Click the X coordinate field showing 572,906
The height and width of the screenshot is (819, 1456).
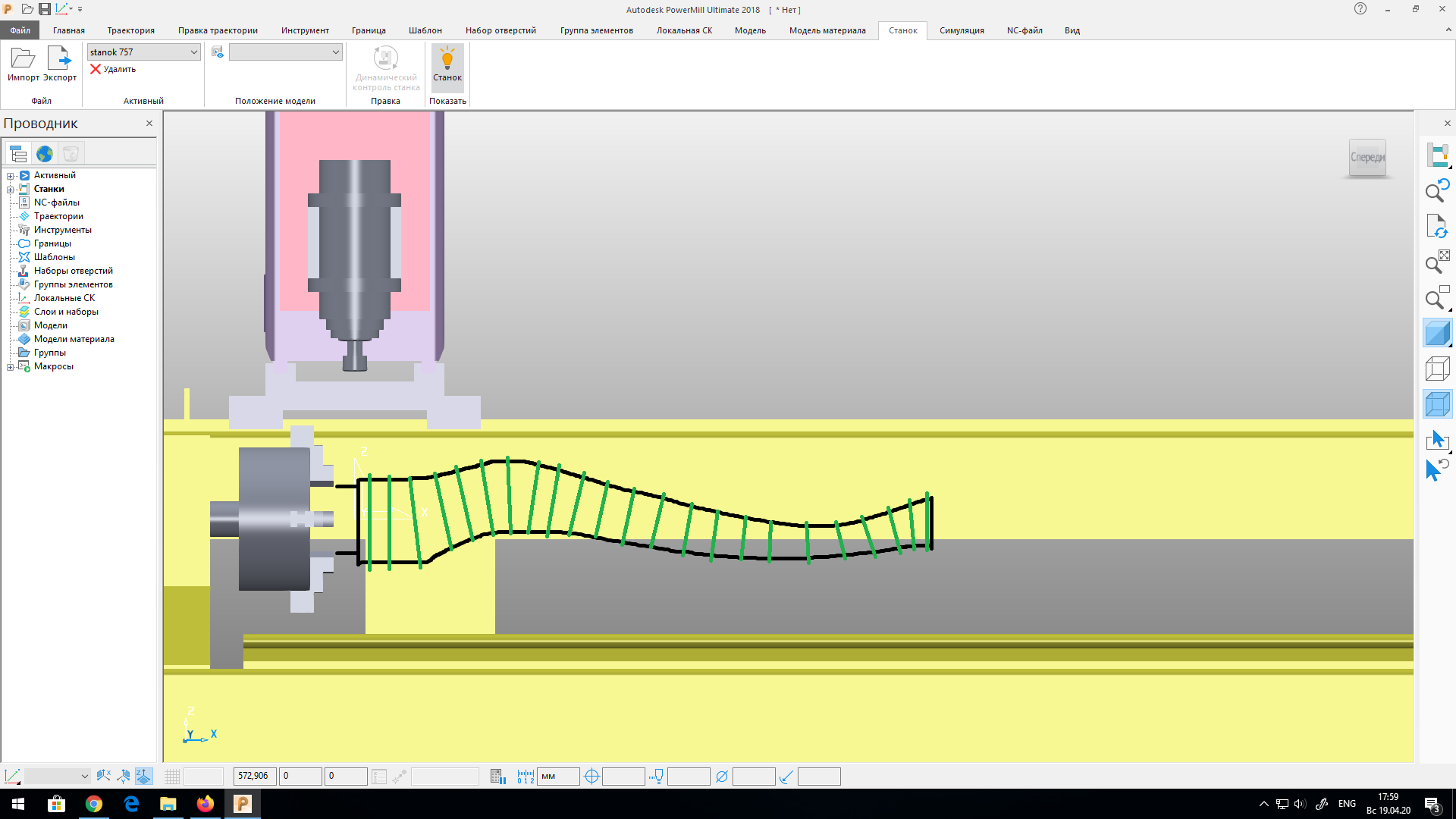click(x=254, y=777)
